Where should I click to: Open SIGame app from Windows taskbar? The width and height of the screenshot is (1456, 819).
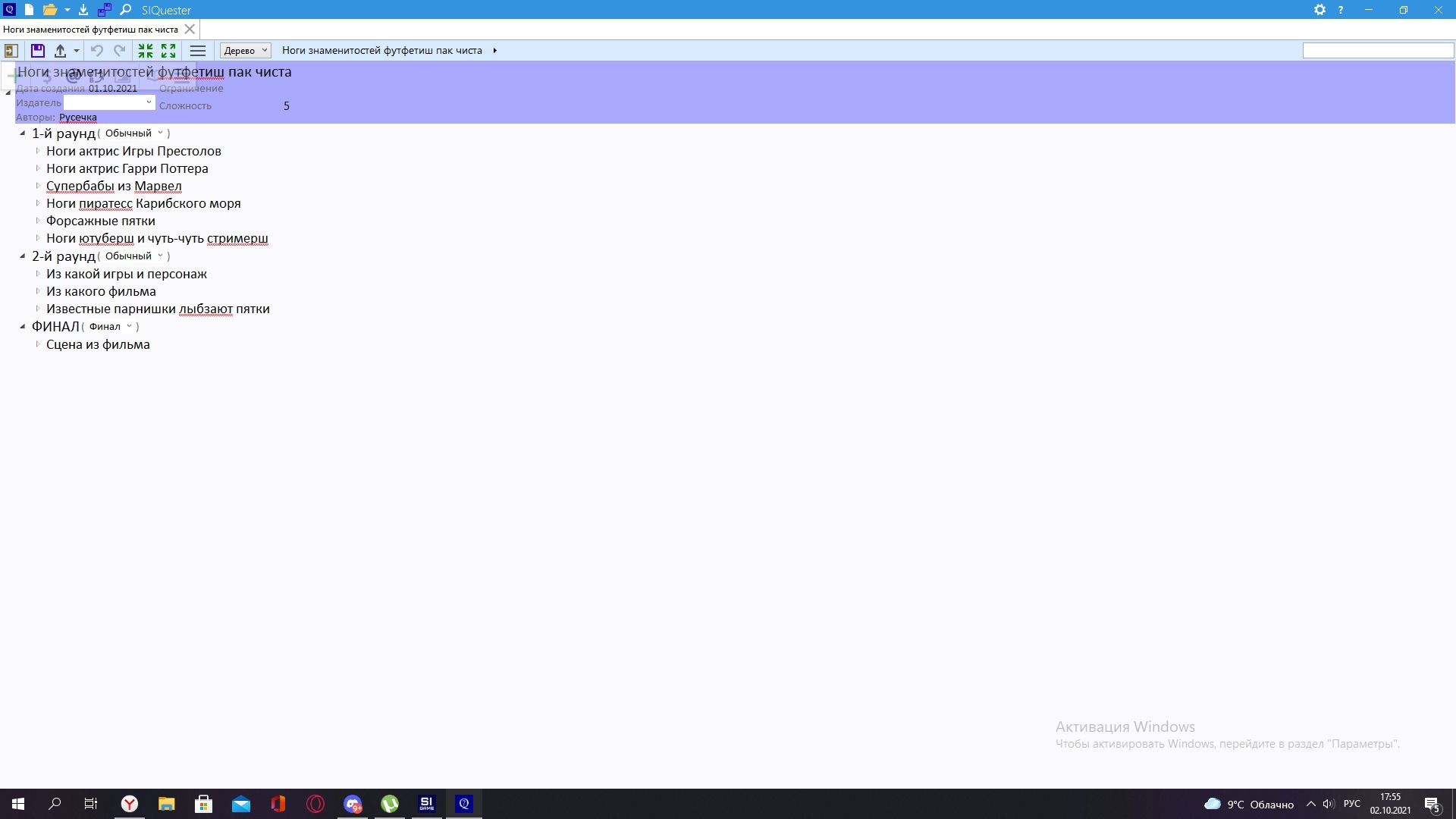point(427,804)
